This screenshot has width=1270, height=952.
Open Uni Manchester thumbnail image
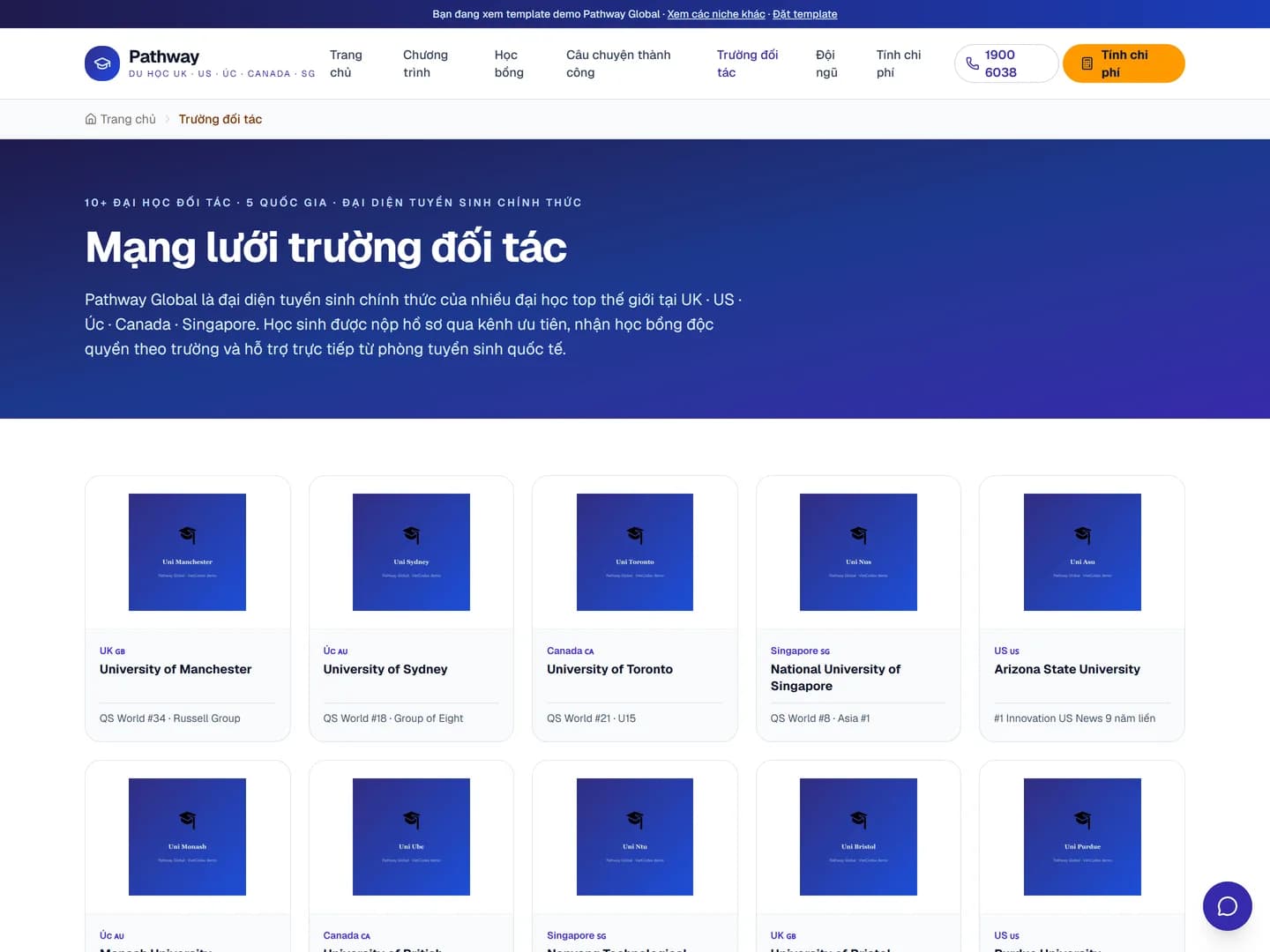187,552
